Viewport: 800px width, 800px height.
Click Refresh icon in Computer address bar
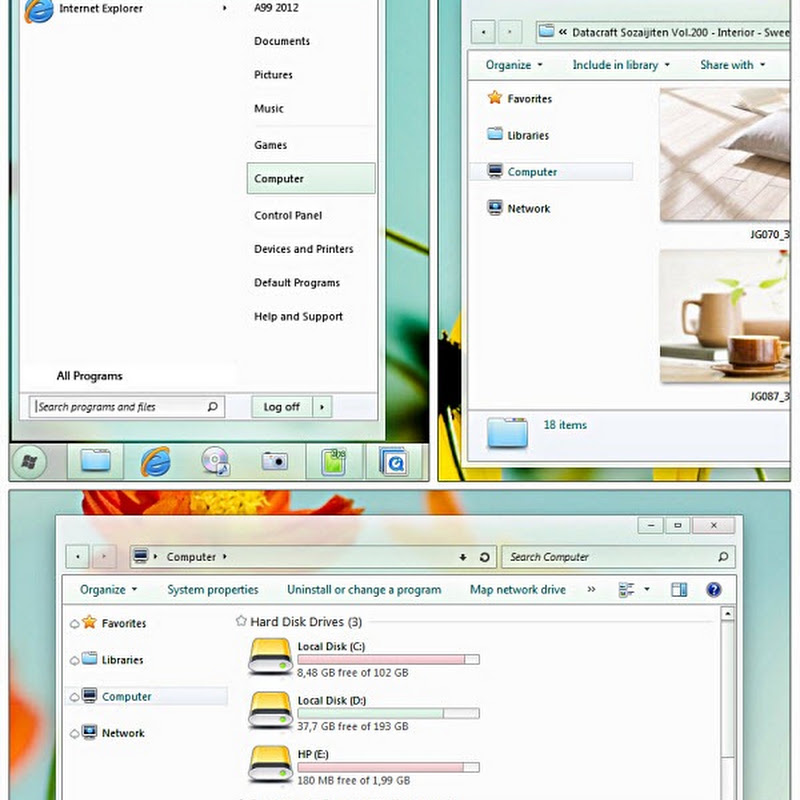485,557
